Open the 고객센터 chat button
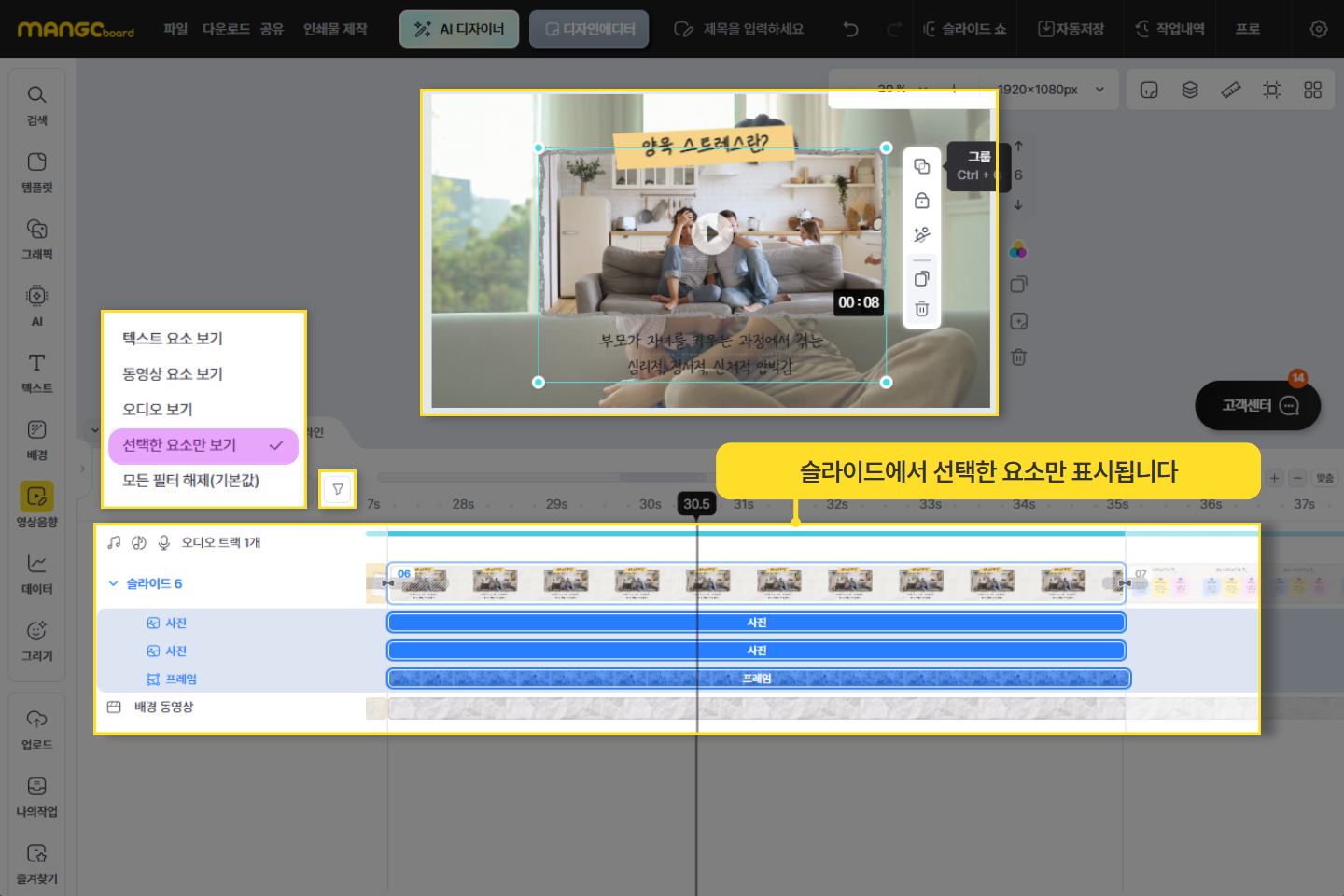 (1257, 405)
